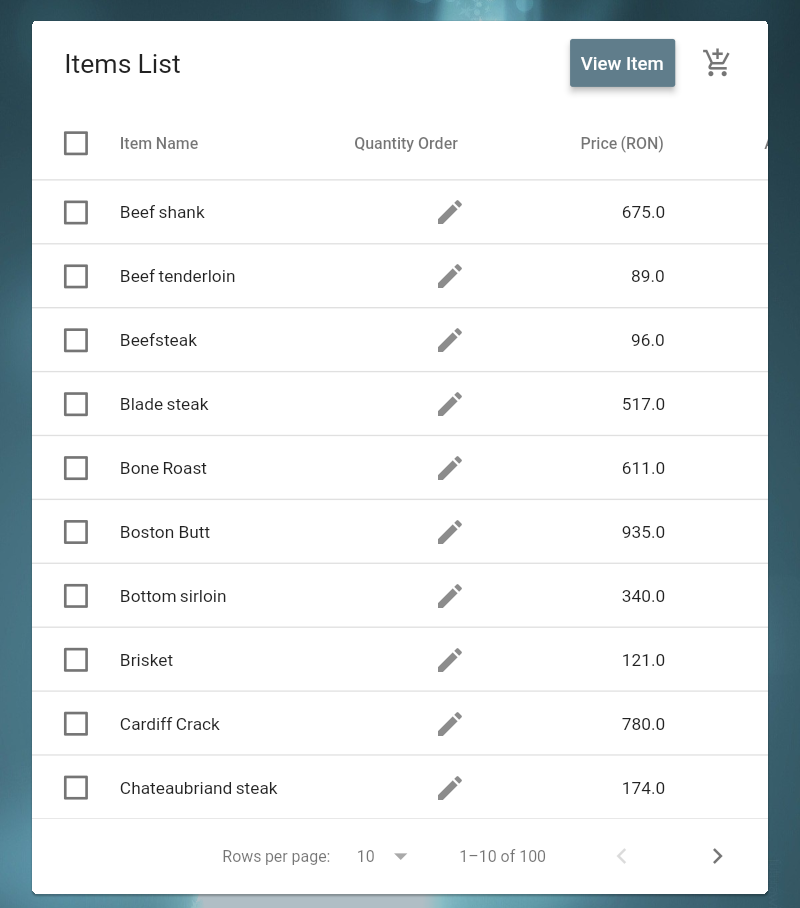The image size is (800, 908).
Task: Toggle the select-all checkbox in header
Action: (x=76, y=143)
